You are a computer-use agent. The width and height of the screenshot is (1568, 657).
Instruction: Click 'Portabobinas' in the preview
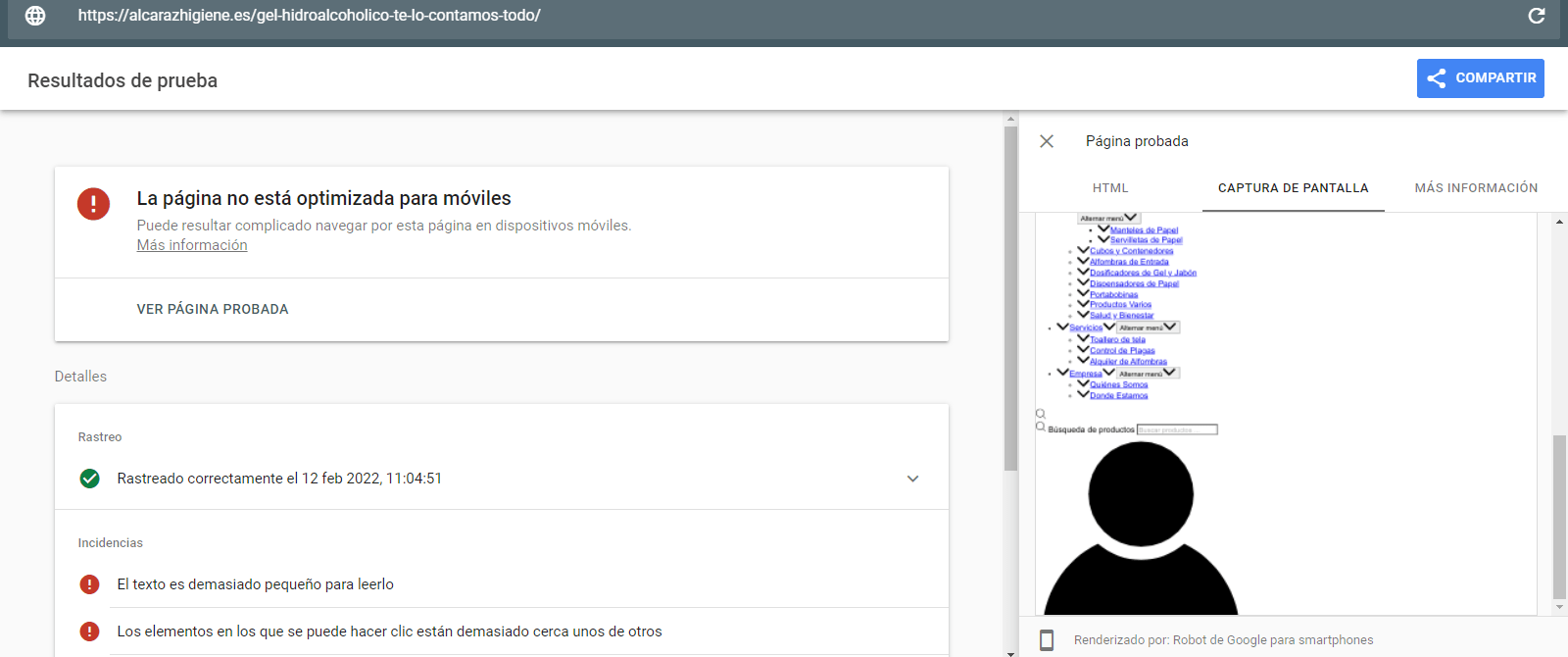1113,294
